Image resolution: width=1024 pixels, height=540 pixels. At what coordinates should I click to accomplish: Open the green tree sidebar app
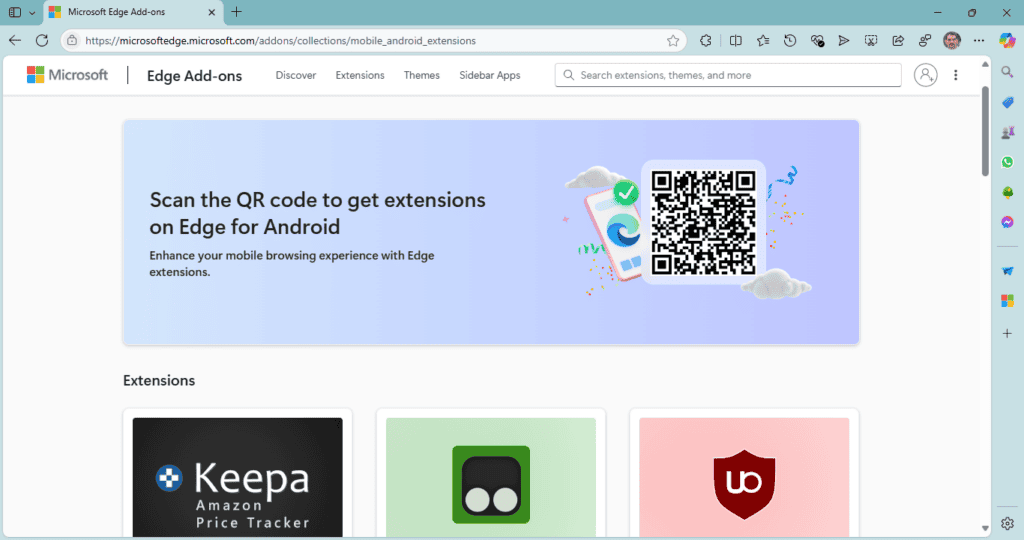(x=1007, y=192)
